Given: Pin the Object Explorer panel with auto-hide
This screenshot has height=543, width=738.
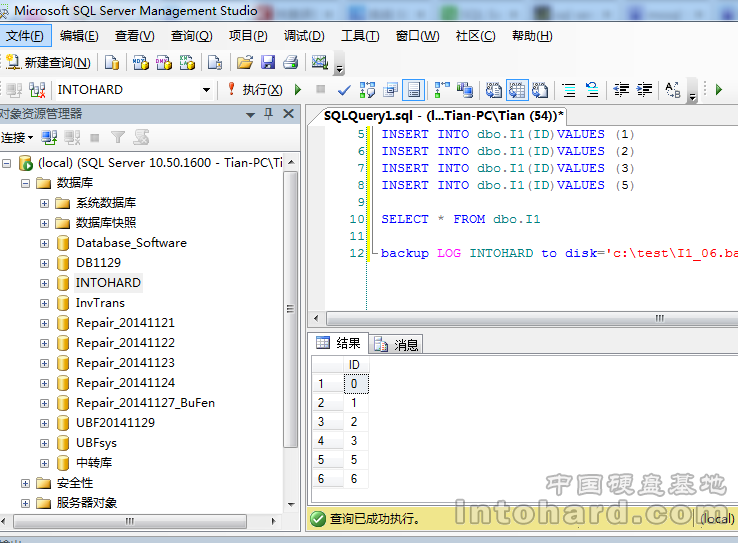Looking at the screenshot, I should click(269, 114).
